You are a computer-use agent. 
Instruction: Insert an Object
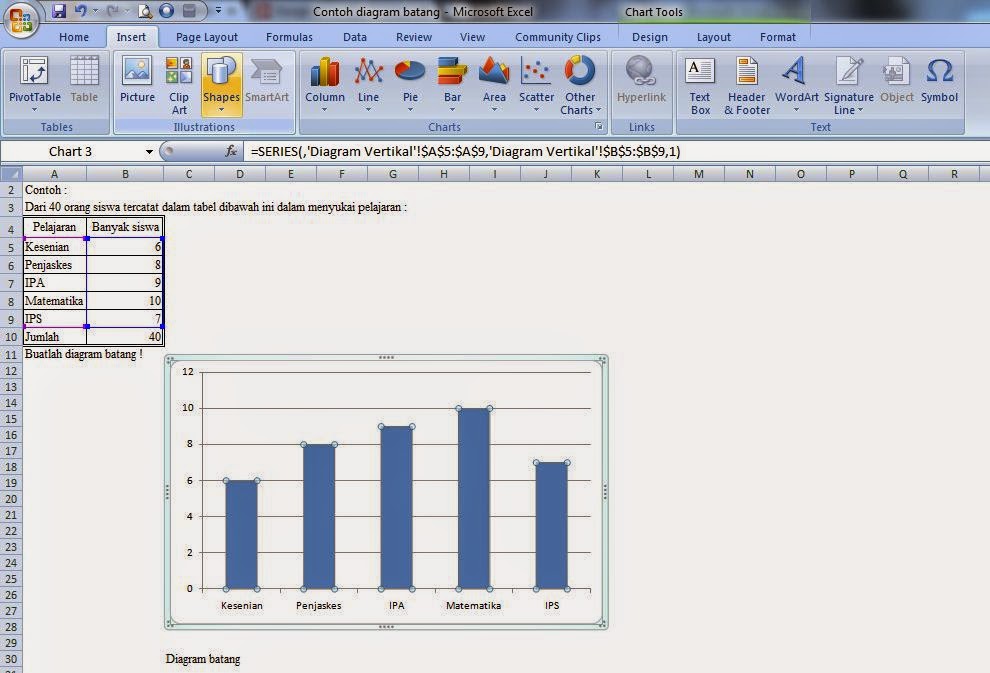[896, 80]
